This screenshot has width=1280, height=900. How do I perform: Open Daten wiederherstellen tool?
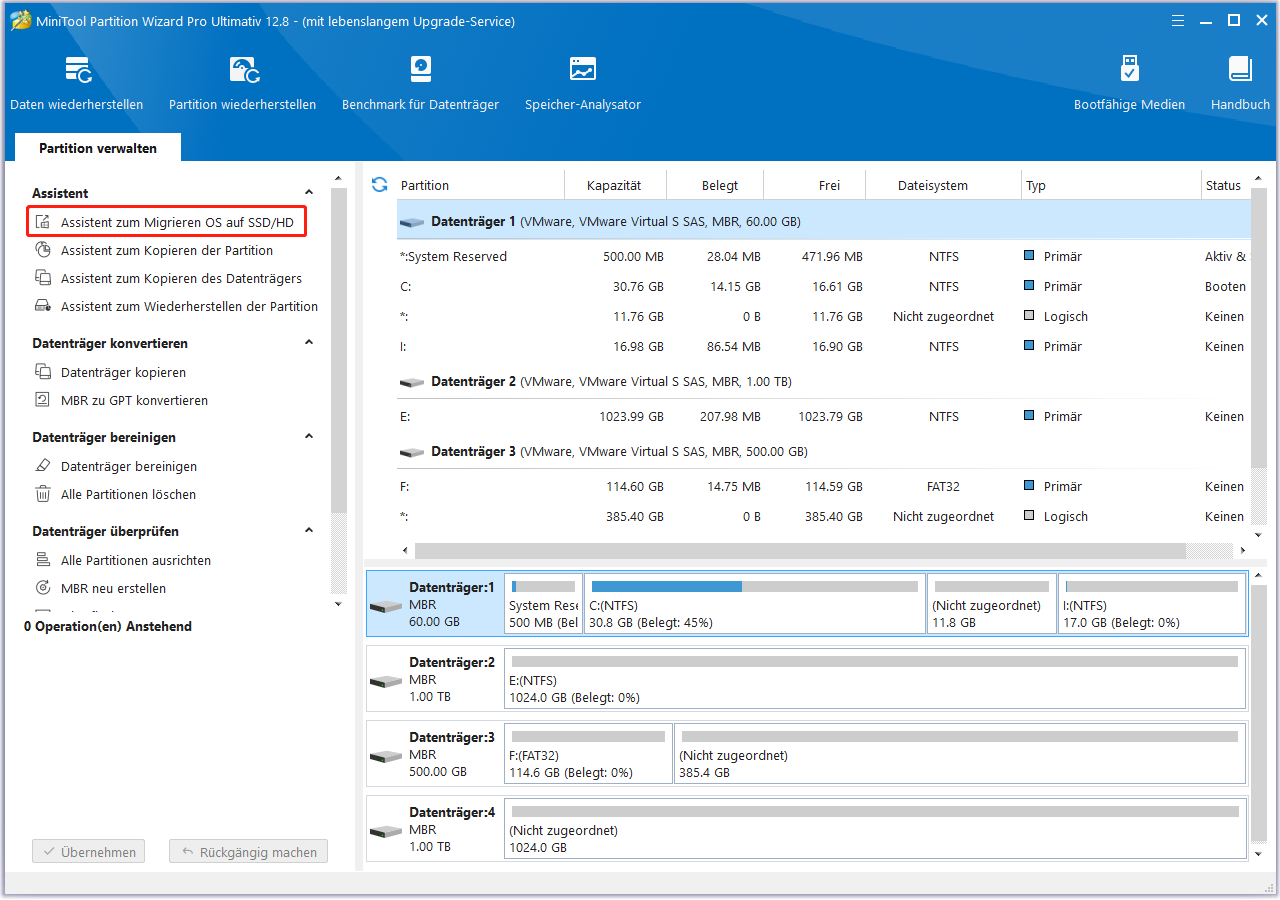tap(77, 83)
